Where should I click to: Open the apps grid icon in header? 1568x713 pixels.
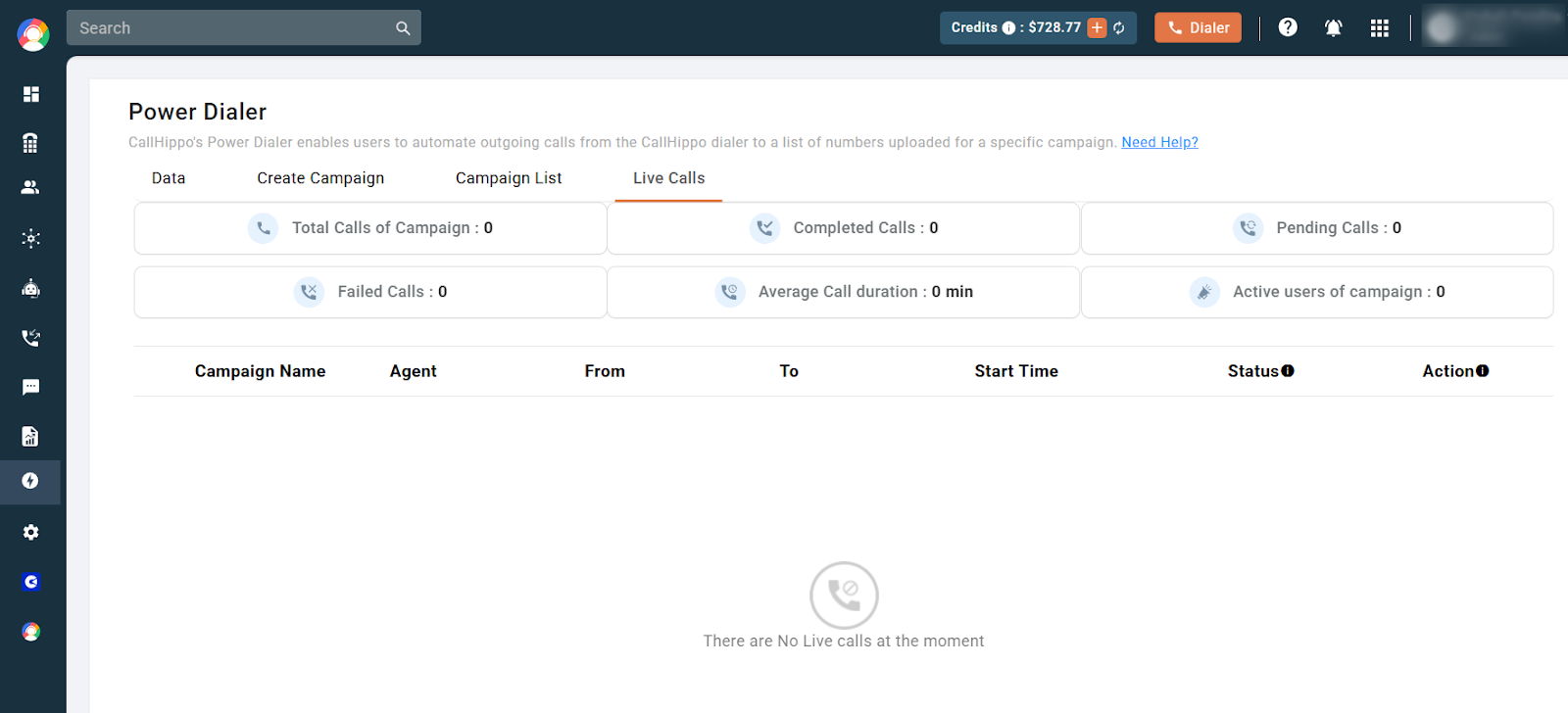(1380, 28)
